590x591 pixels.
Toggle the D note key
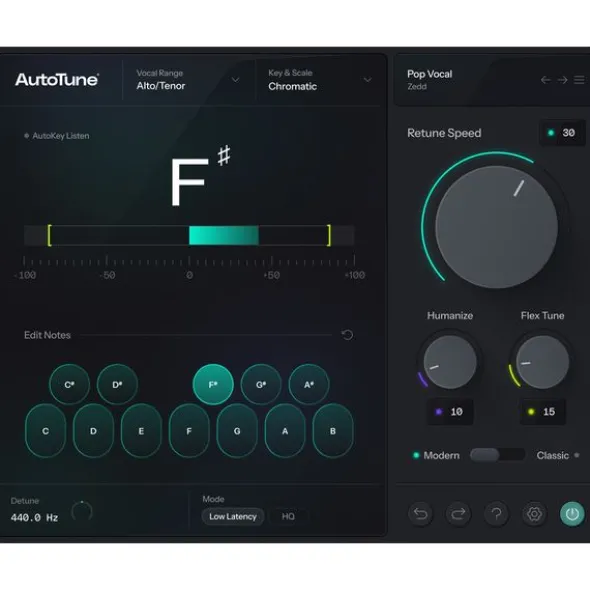click(93, 431)
